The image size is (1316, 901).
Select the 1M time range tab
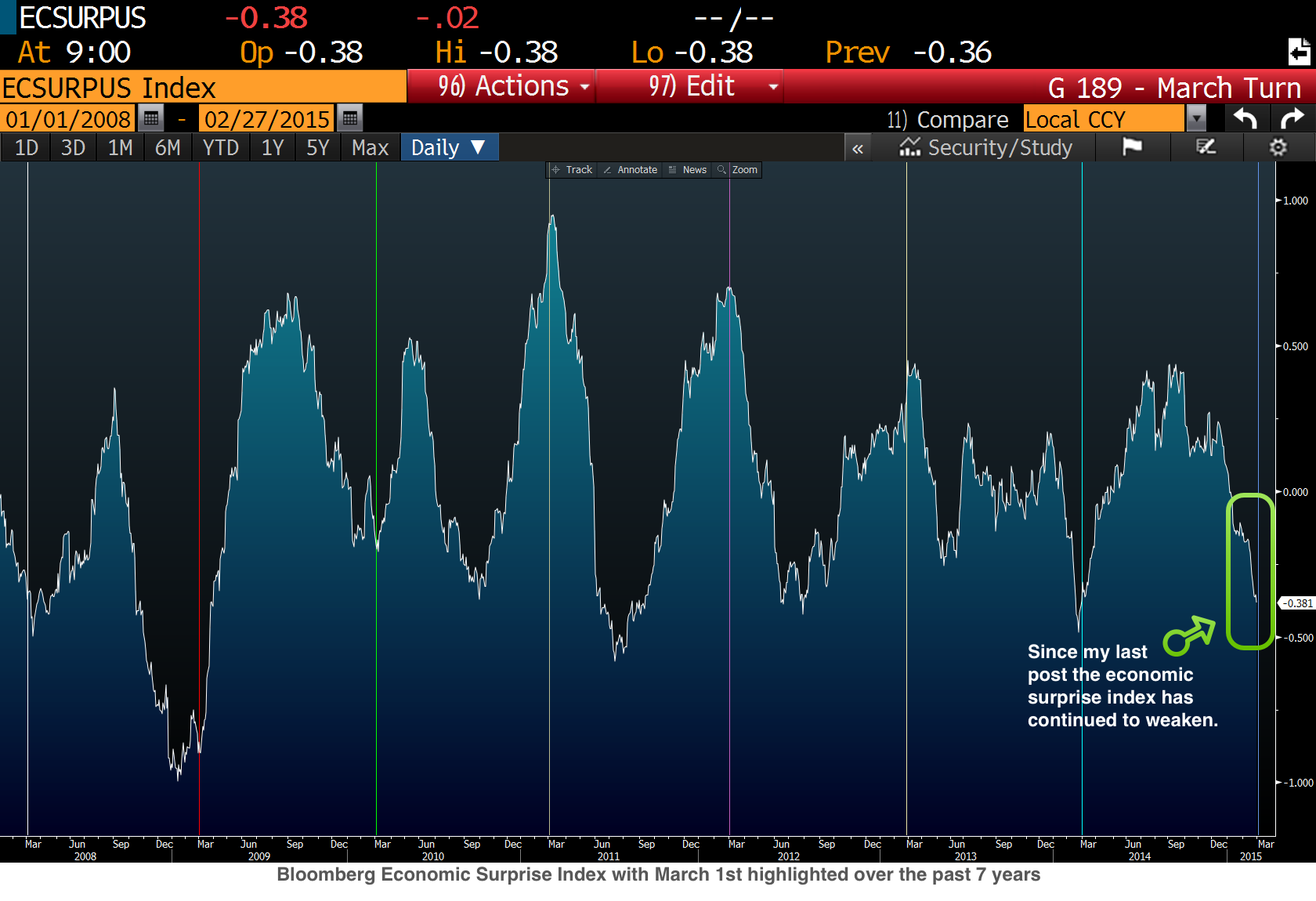[x=121, y=147]
